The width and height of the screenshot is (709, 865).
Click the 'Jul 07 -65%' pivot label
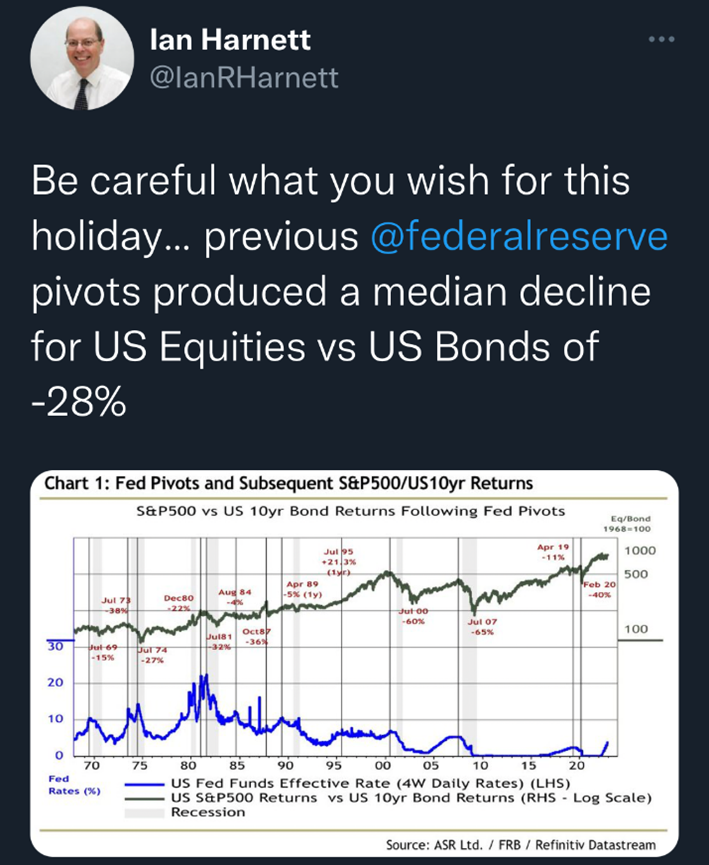pyautogui.click(x=481, y=626)
